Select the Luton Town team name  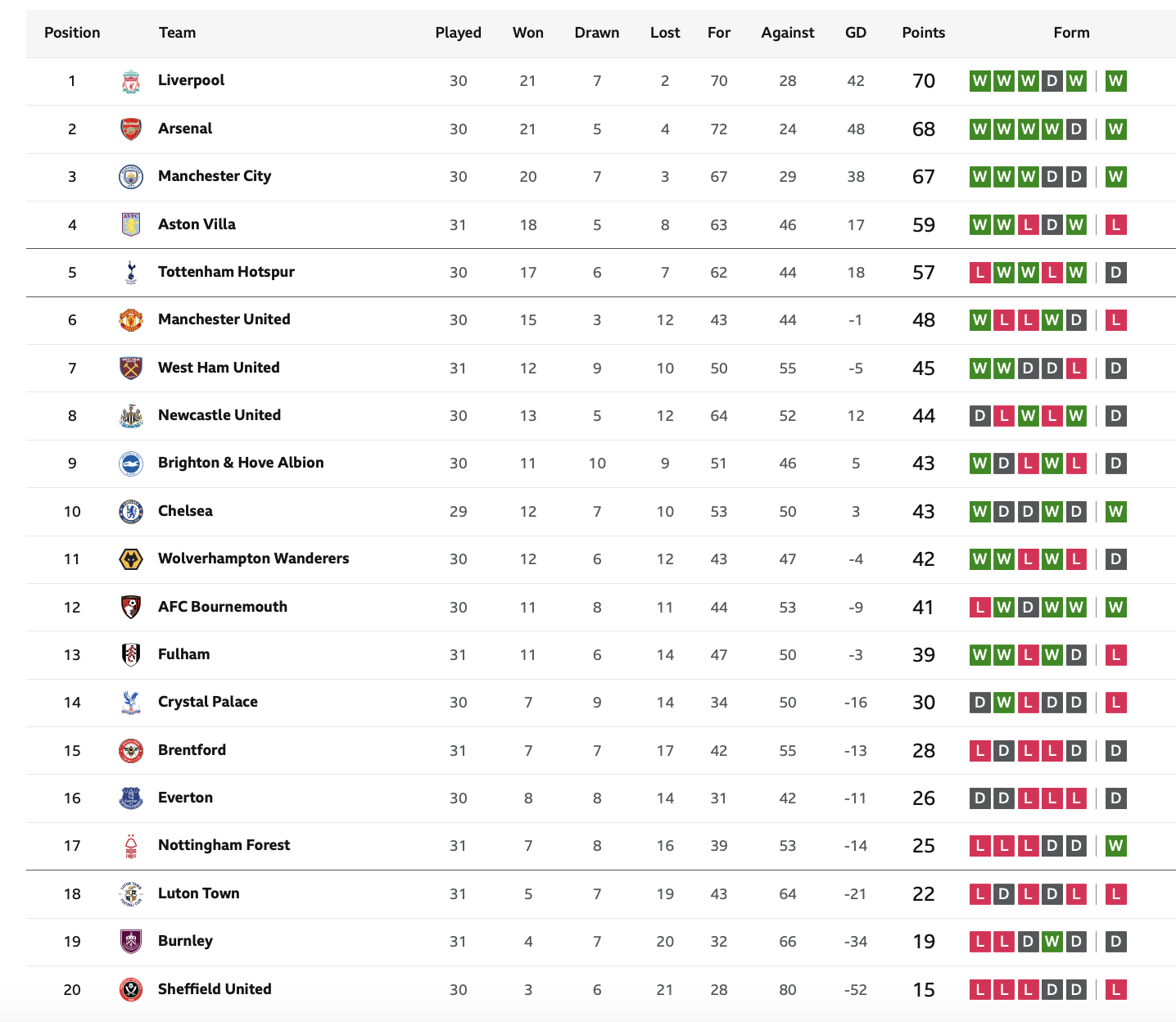[x=199, y=893]
